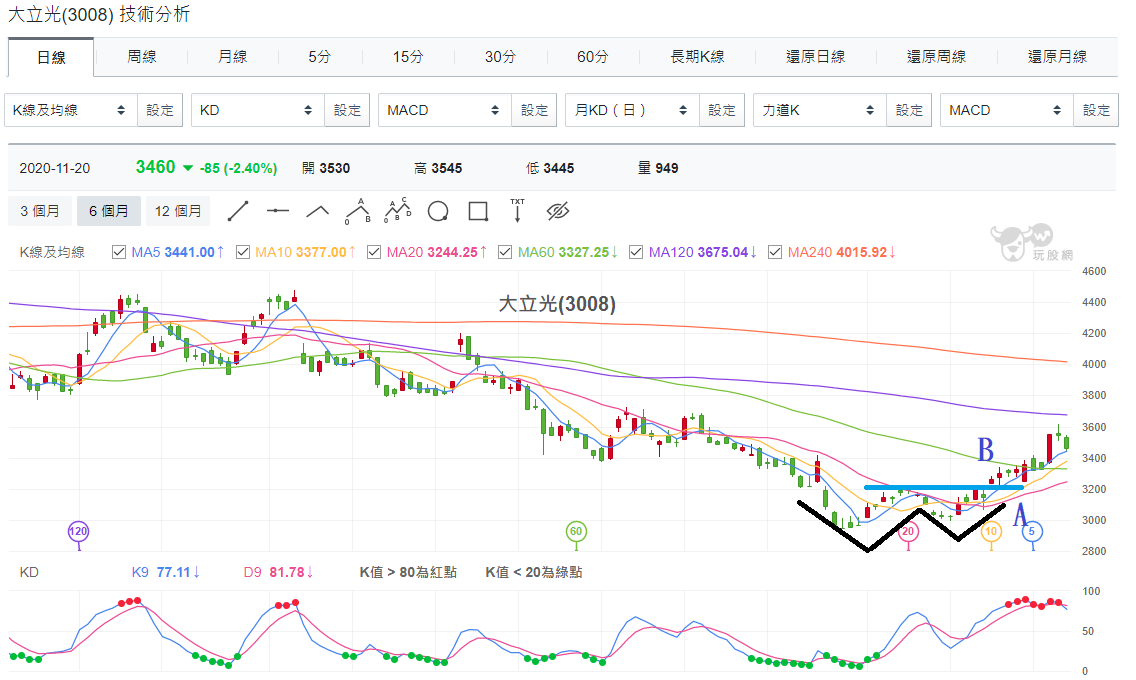Select the 還原月線 tab
Viewport: 1136px width, 680px height.
[1057, 56]
